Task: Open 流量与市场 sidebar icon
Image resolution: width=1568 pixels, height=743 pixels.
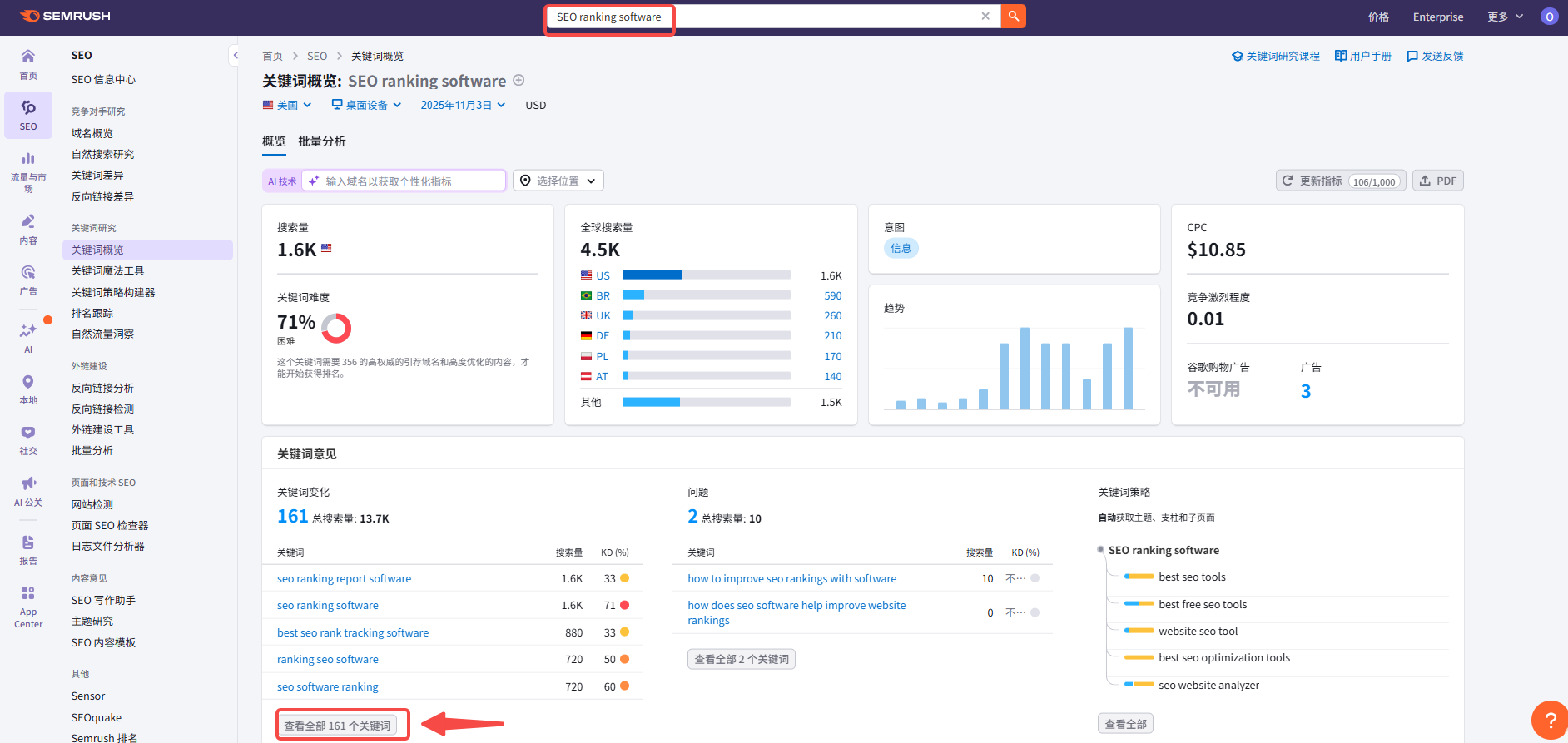Action: click(x=28, y=171)
